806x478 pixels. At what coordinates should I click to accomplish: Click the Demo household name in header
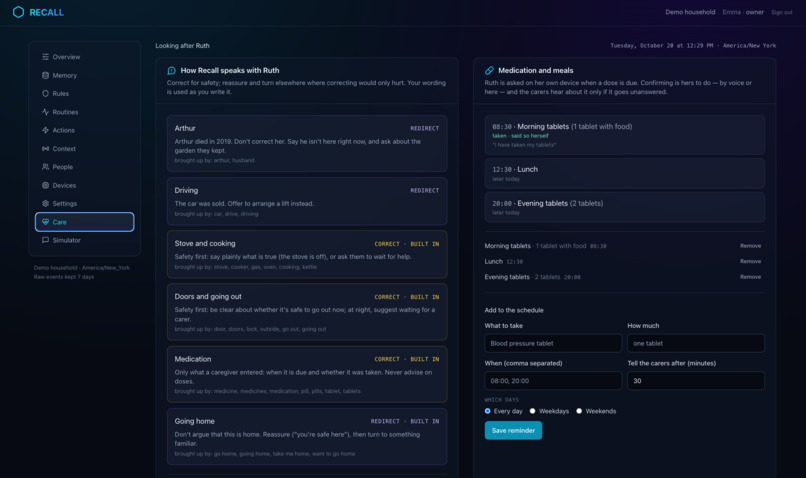coord(690,12)
